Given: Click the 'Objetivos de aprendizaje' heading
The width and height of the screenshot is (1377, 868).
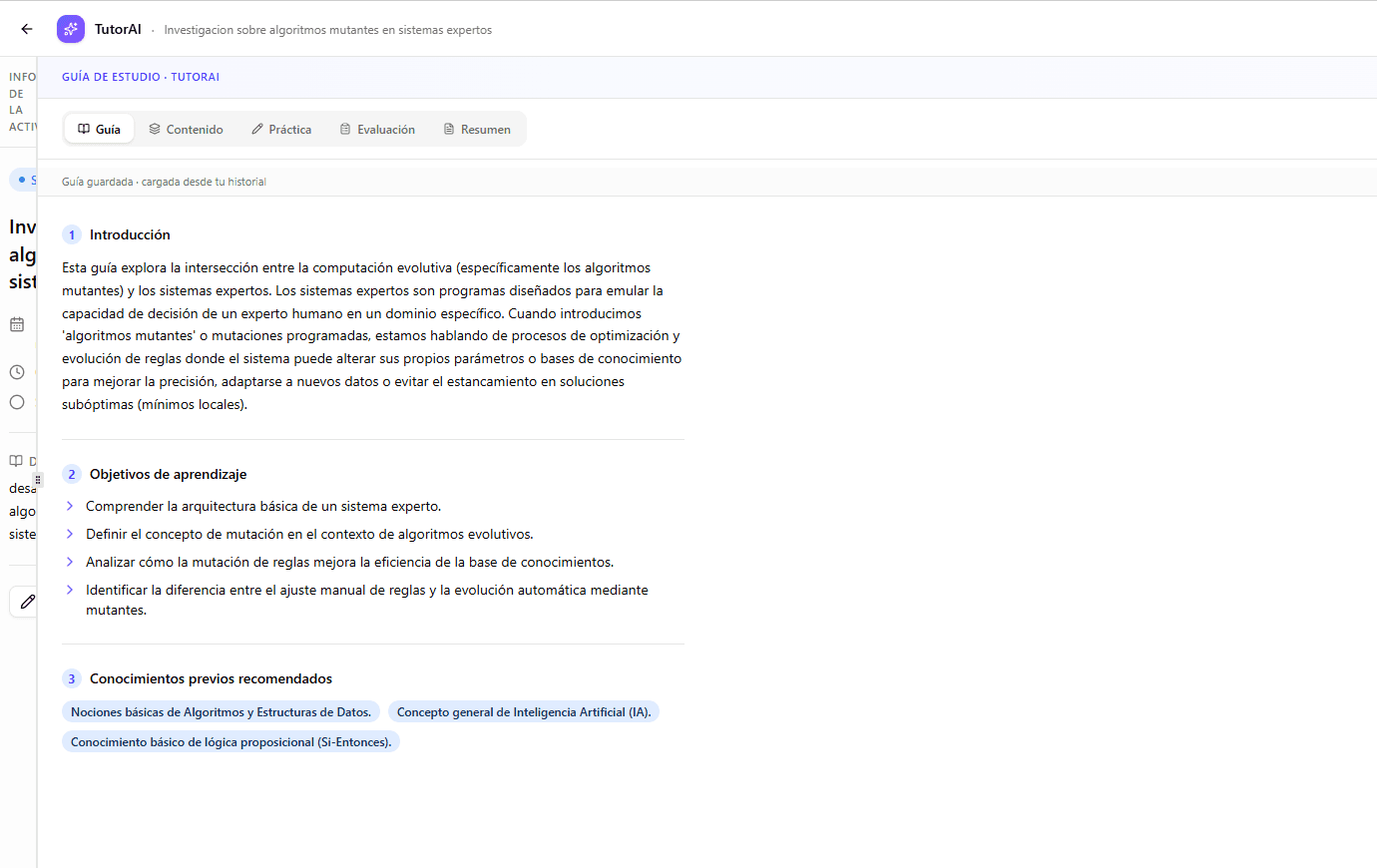Looking at the screenshot, I should pos(168,474).
